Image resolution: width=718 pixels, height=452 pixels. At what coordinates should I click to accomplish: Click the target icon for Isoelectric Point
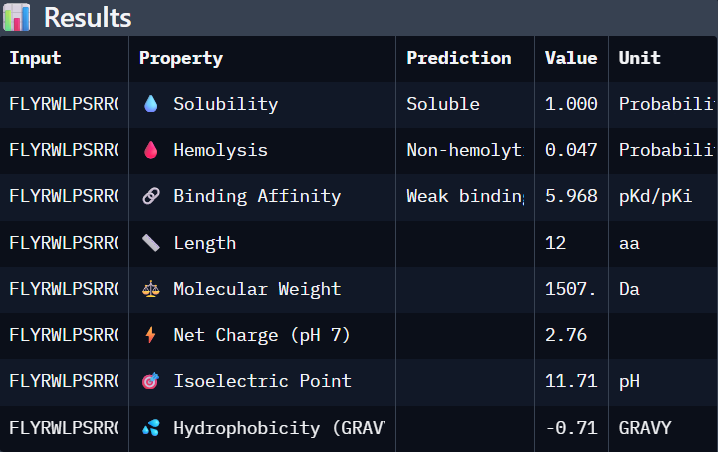point(151,381)
